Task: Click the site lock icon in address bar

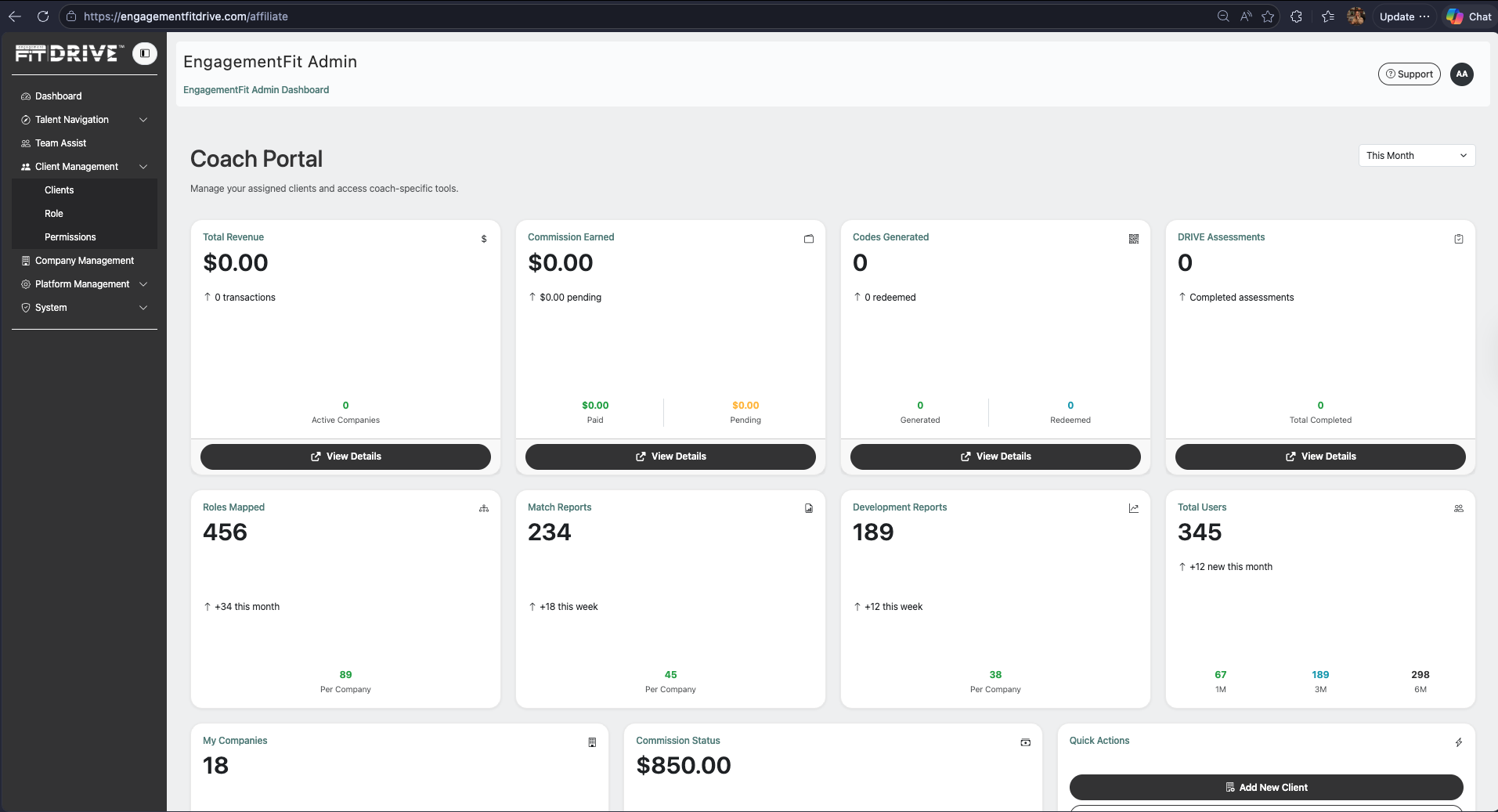Action: pos(71,16)
